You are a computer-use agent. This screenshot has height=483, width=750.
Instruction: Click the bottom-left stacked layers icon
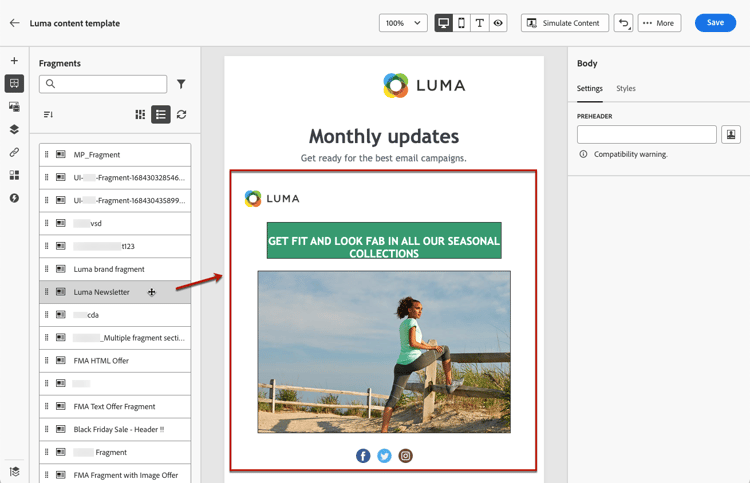point(14,472)
